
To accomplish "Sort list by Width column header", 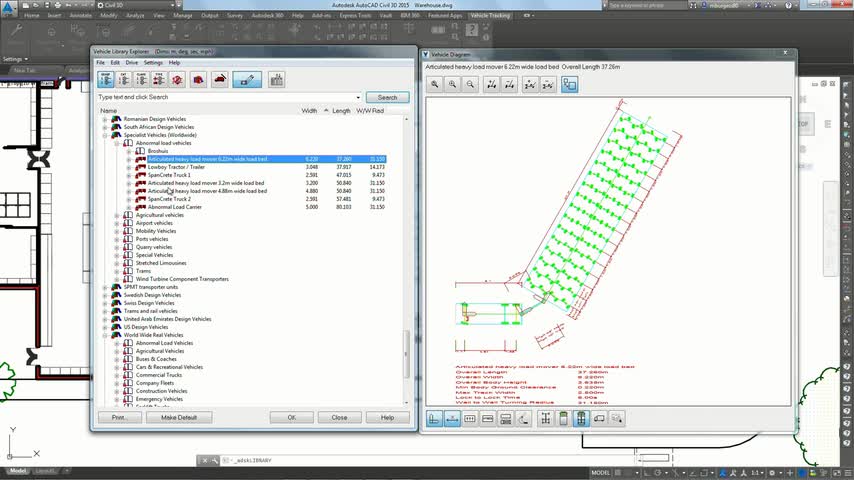I will click(309, 111).
